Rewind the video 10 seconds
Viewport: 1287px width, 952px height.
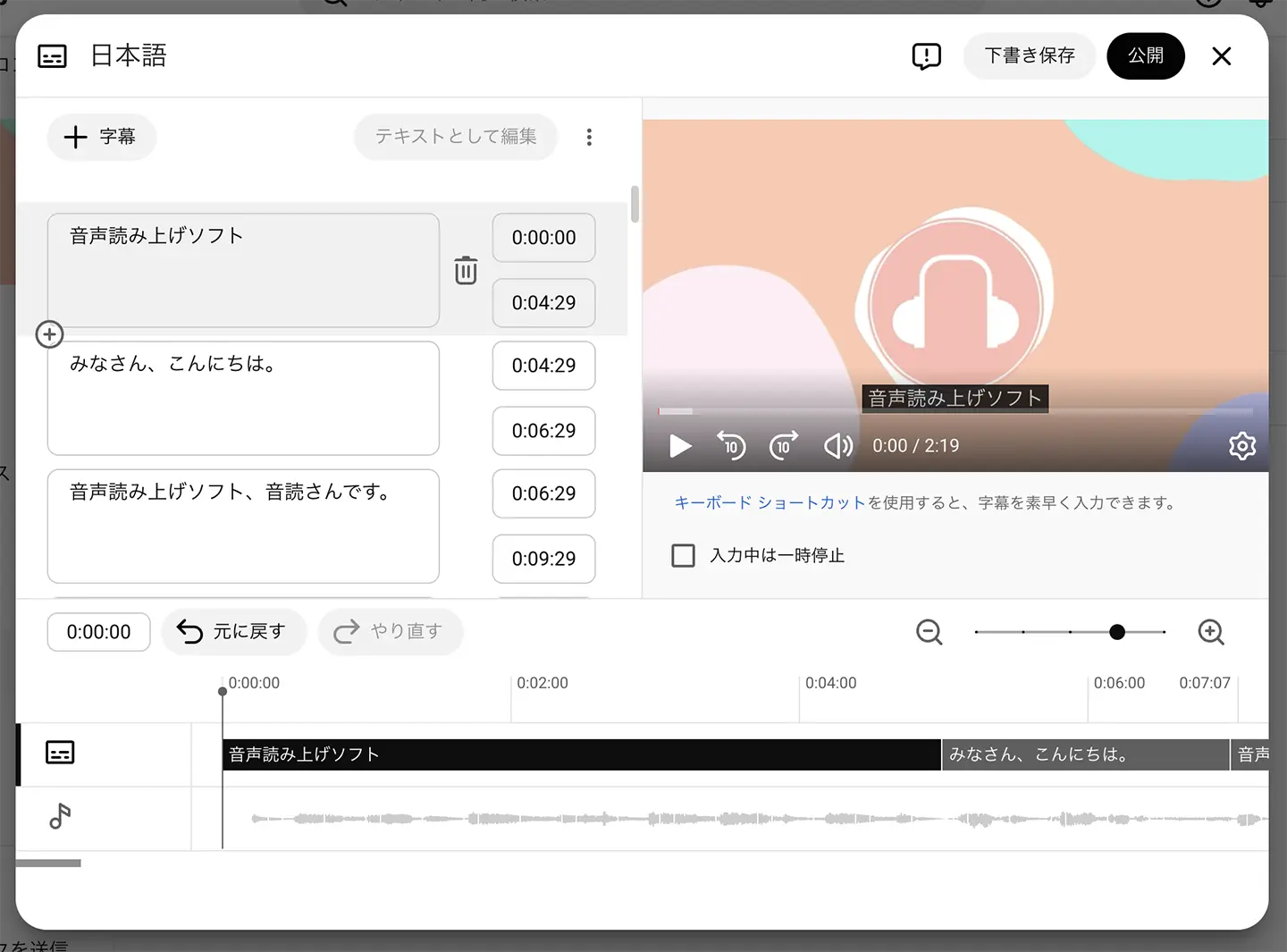tap(731, 446)
